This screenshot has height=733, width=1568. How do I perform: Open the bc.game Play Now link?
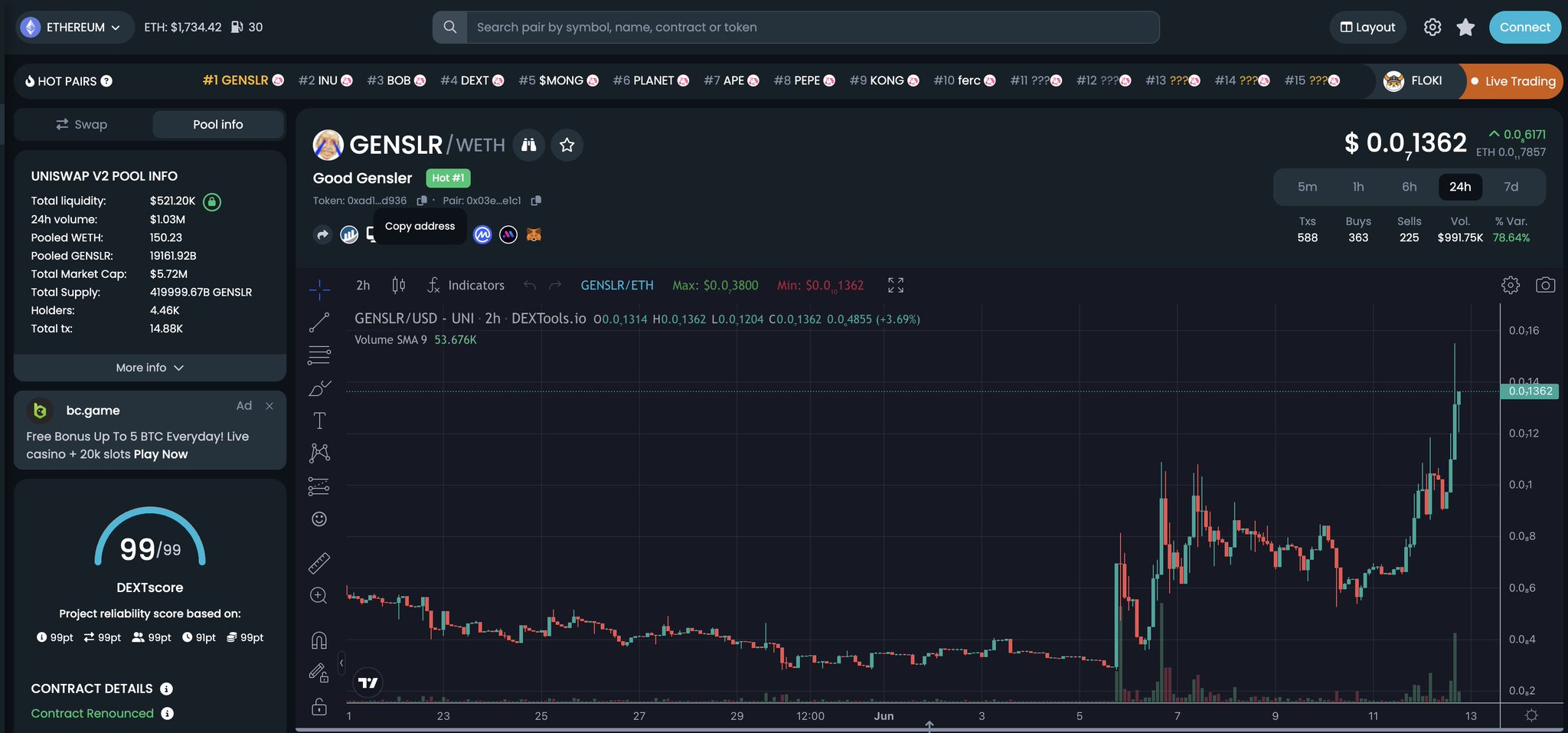[161, 454]
